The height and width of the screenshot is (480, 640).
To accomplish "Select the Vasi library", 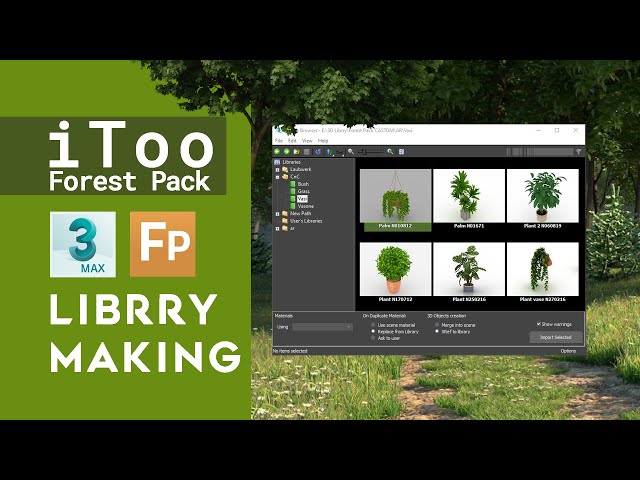I will [302, 199].
